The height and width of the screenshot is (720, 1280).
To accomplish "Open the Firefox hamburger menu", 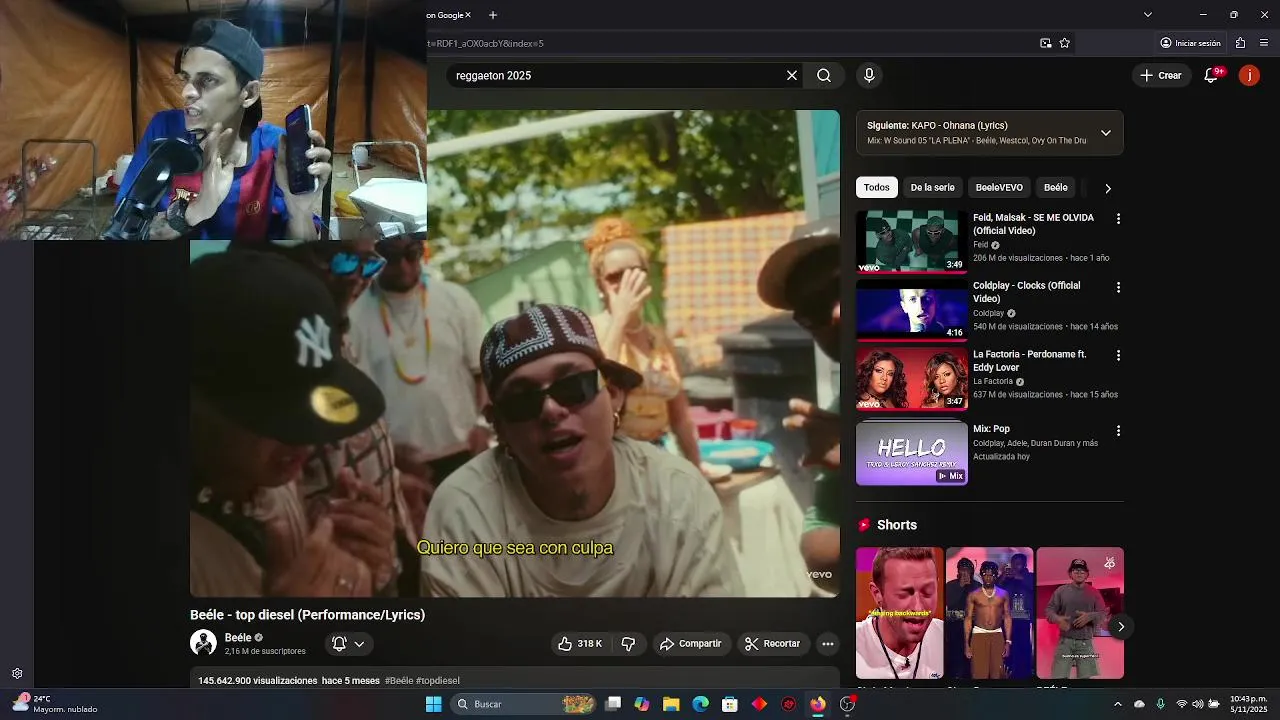I will click(1264, 43).
